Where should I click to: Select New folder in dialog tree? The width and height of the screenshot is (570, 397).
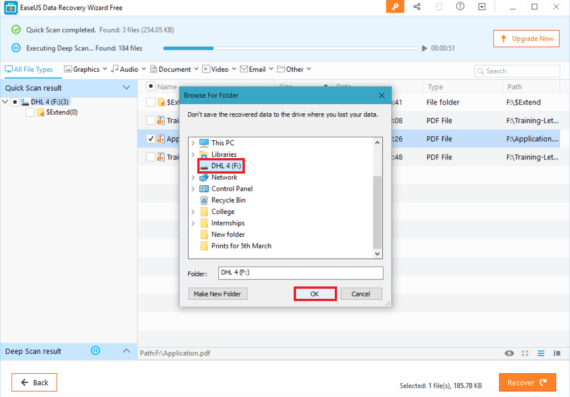228,234
